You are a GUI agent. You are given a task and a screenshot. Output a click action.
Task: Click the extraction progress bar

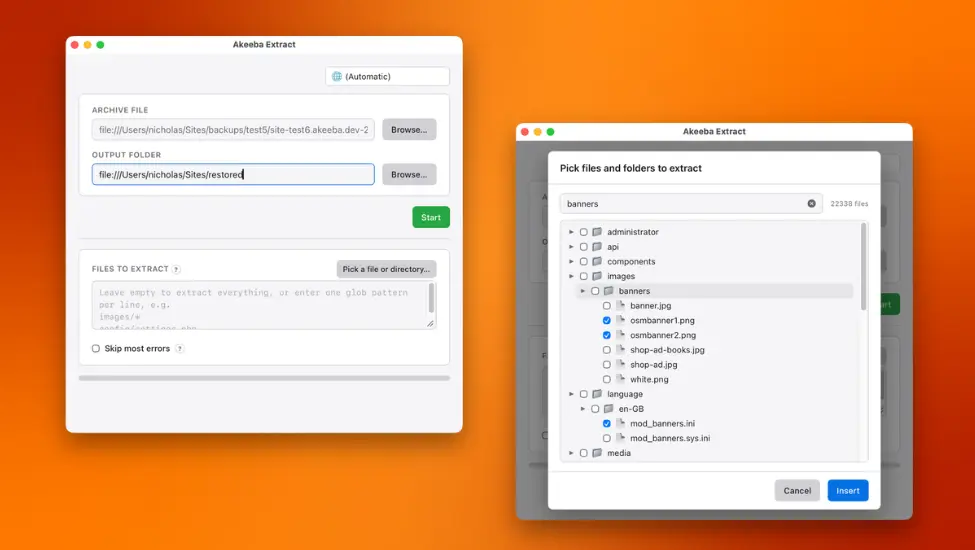point(264,378)
